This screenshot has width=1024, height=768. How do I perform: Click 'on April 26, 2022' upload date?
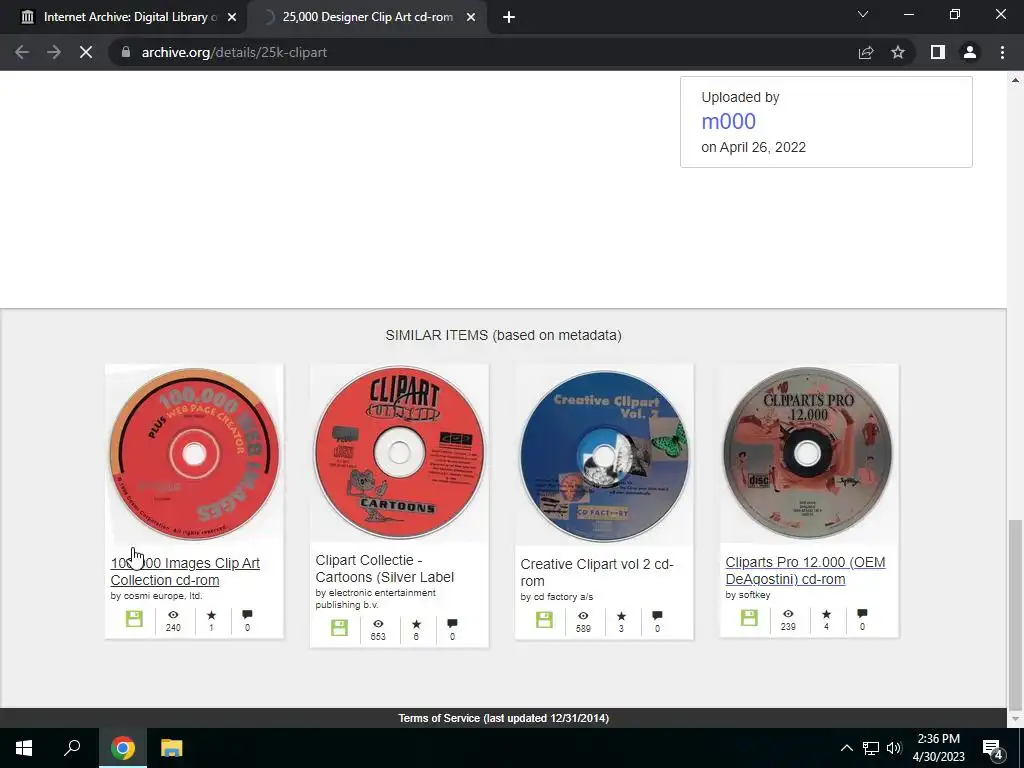click(753, 148)
